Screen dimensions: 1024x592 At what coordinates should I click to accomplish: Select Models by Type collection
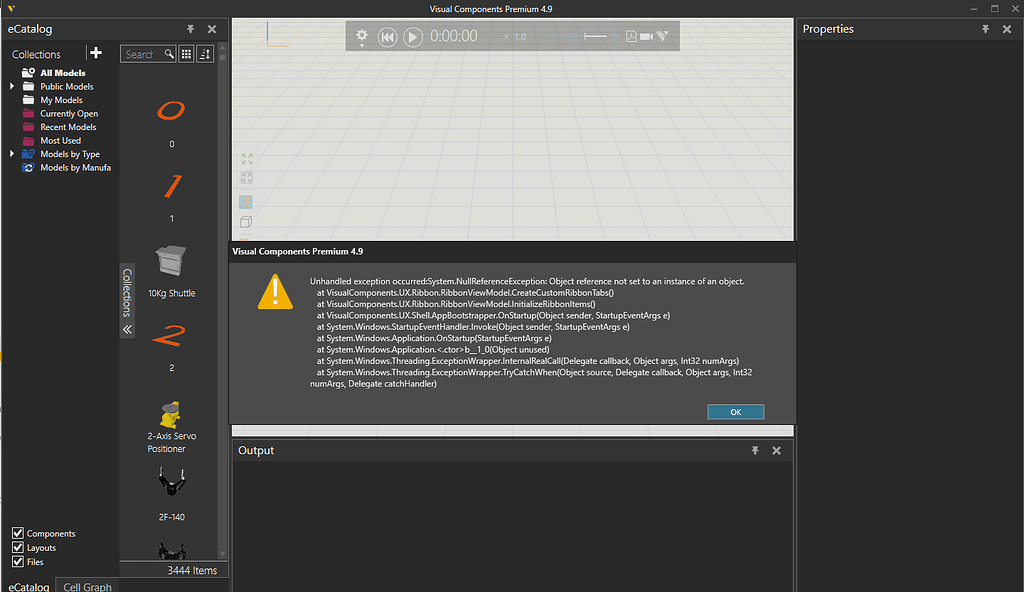point(70,154)
